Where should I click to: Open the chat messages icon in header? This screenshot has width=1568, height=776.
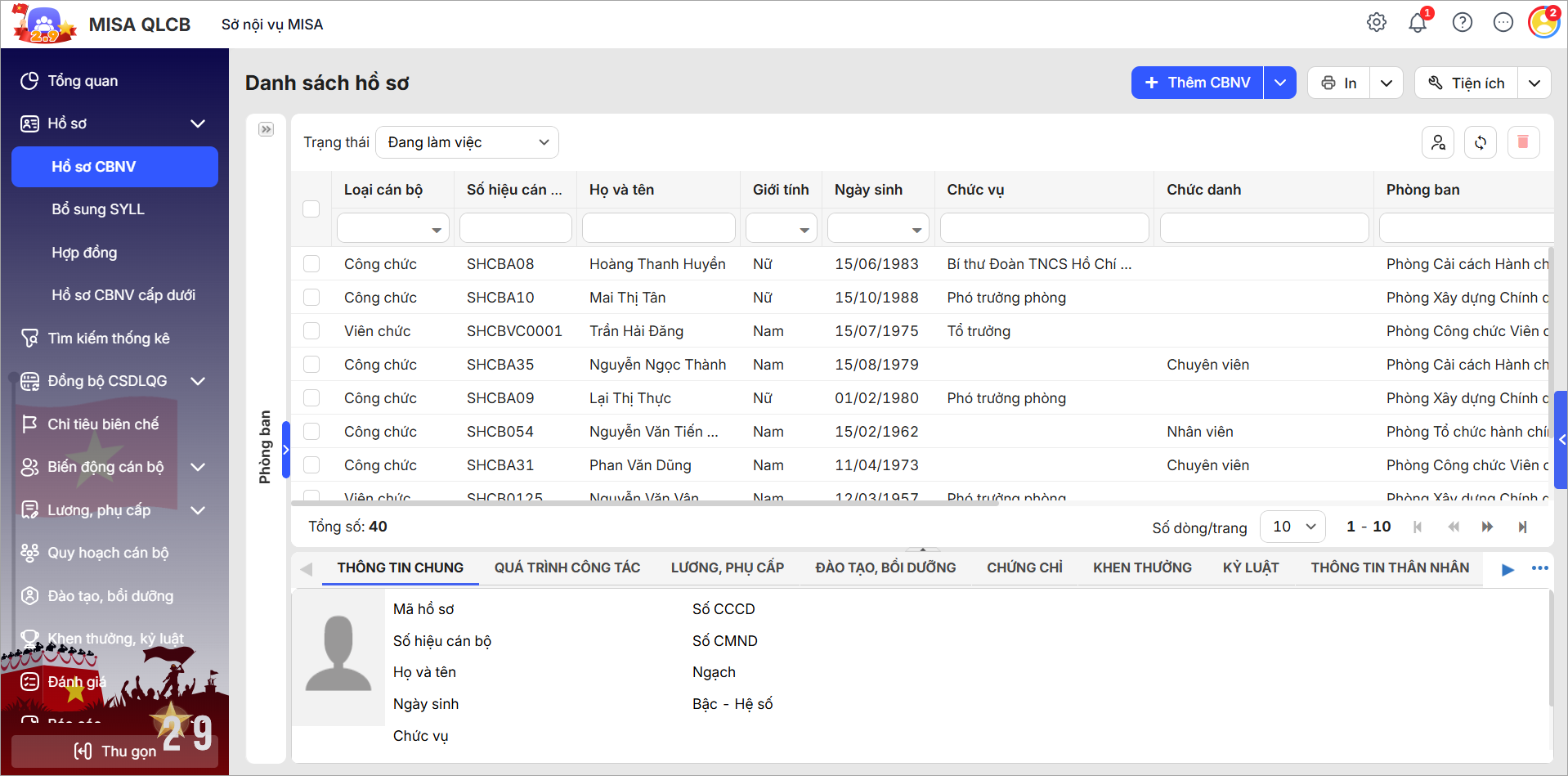(1503, 23)
